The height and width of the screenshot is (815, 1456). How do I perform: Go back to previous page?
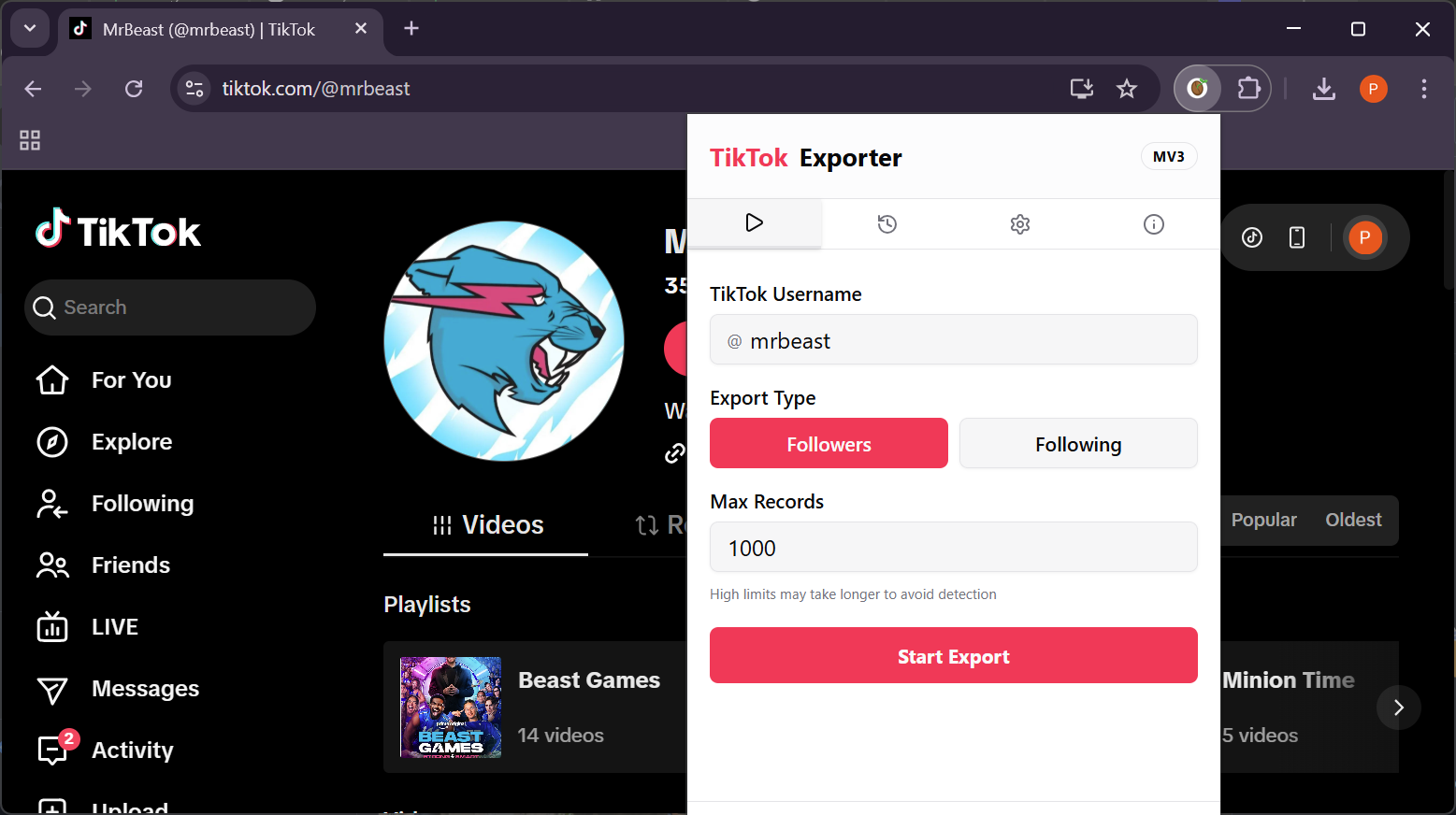click(34, 89)
